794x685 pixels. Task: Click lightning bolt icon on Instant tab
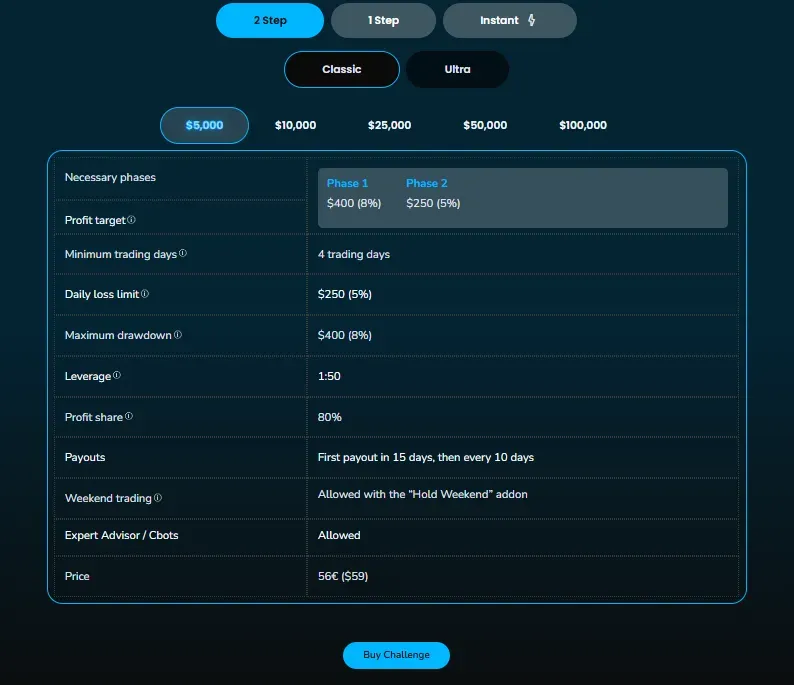point(531,20)
